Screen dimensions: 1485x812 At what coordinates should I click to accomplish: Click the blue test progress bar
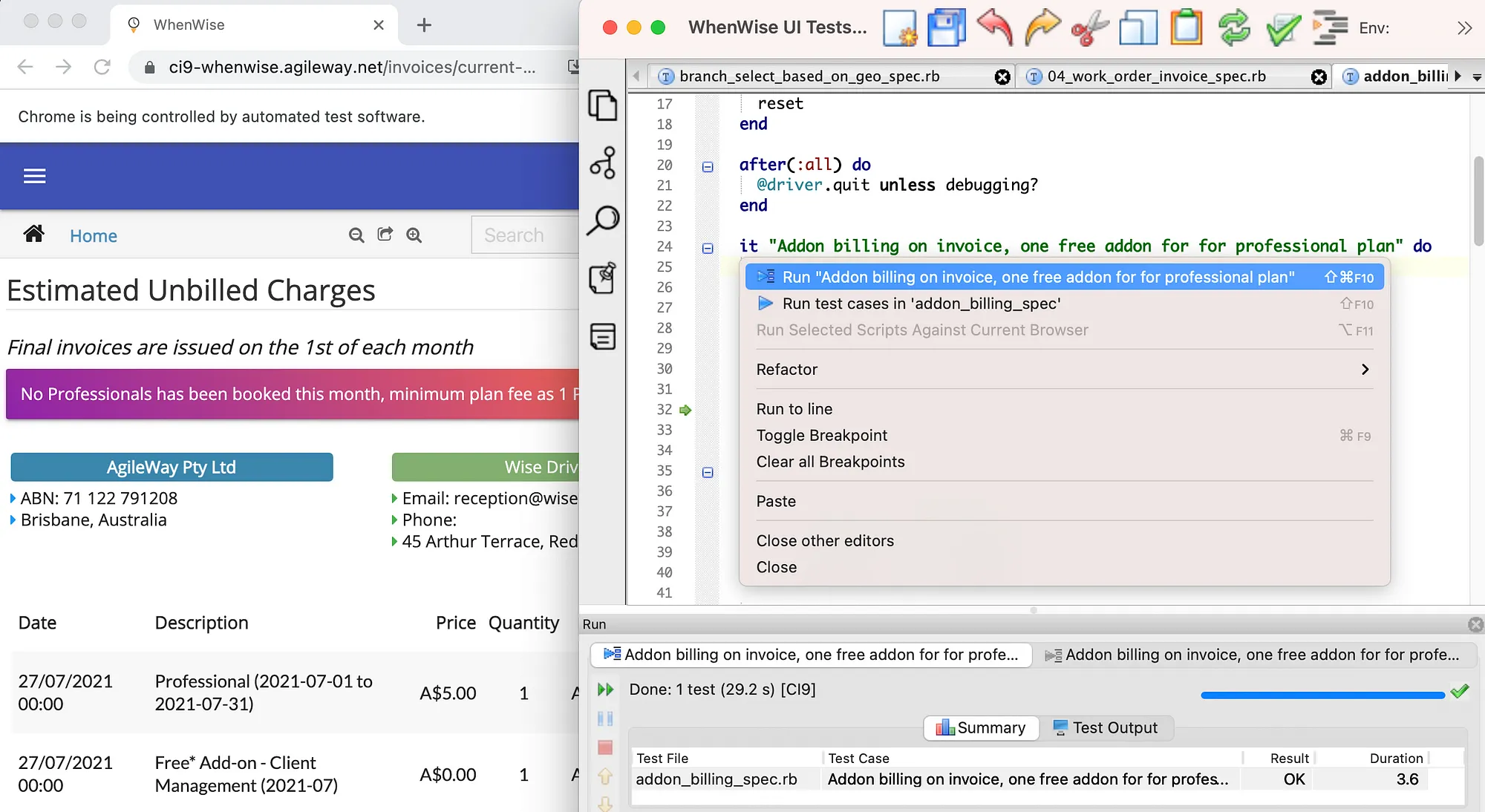click(x=1322, y=695)
